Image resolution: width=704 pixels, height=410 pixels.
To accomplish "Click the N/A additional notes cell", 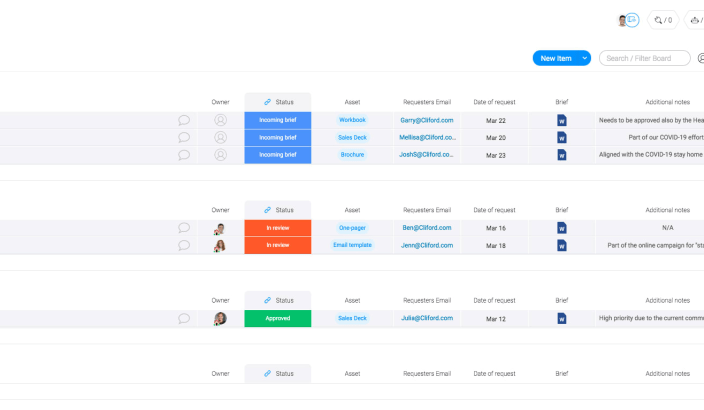I will point(650,228).
